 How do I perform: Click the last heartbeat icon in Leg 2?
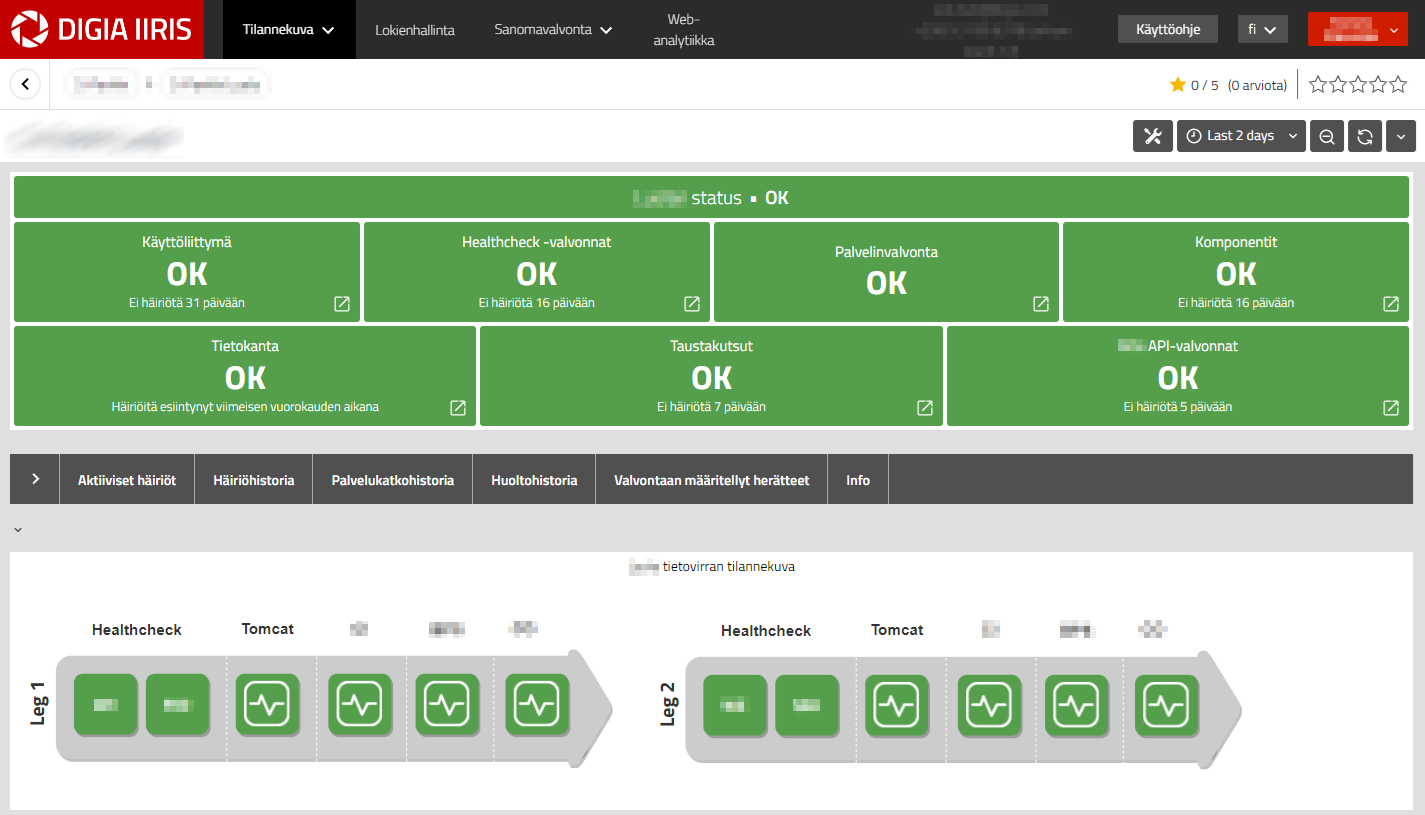coord(1167,706)
